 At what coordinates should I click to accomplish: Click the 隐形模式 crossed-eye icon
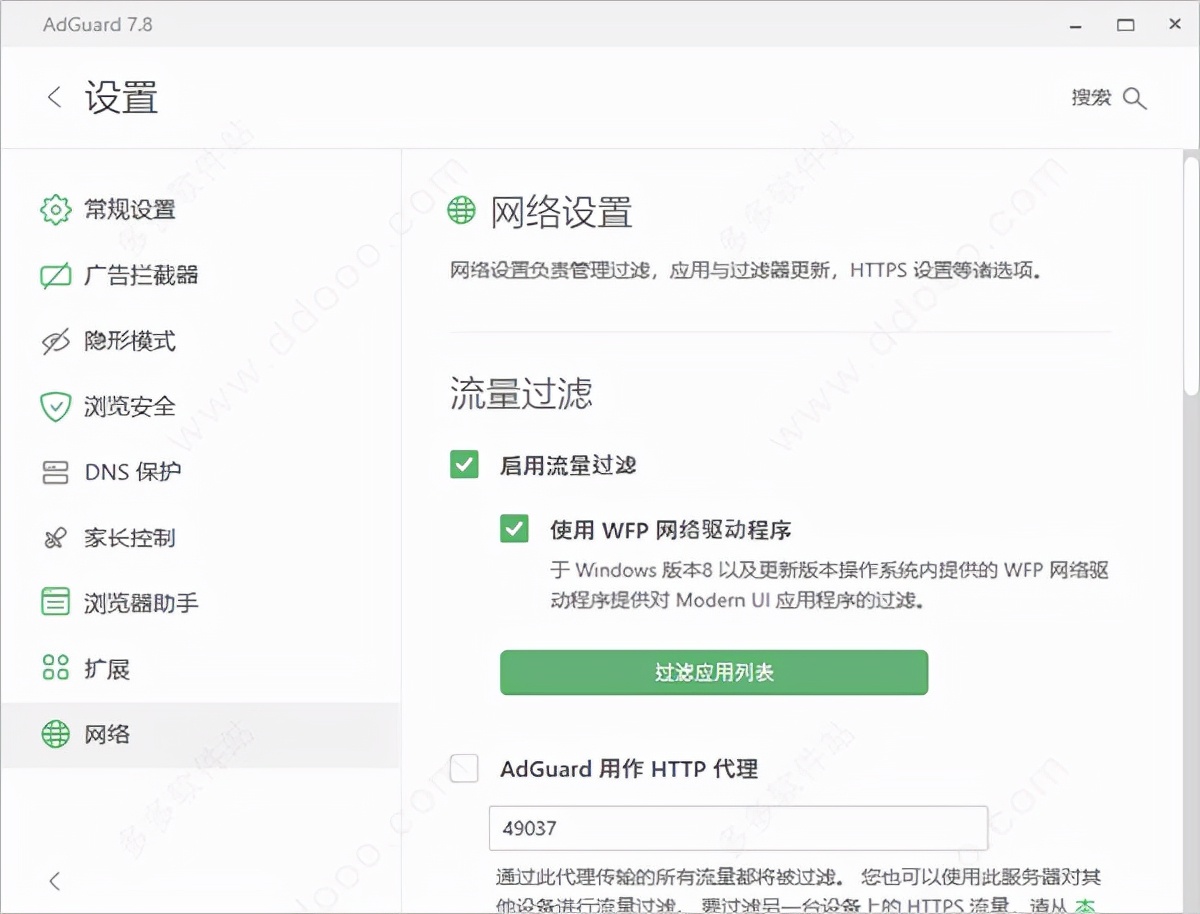[55, 341]
